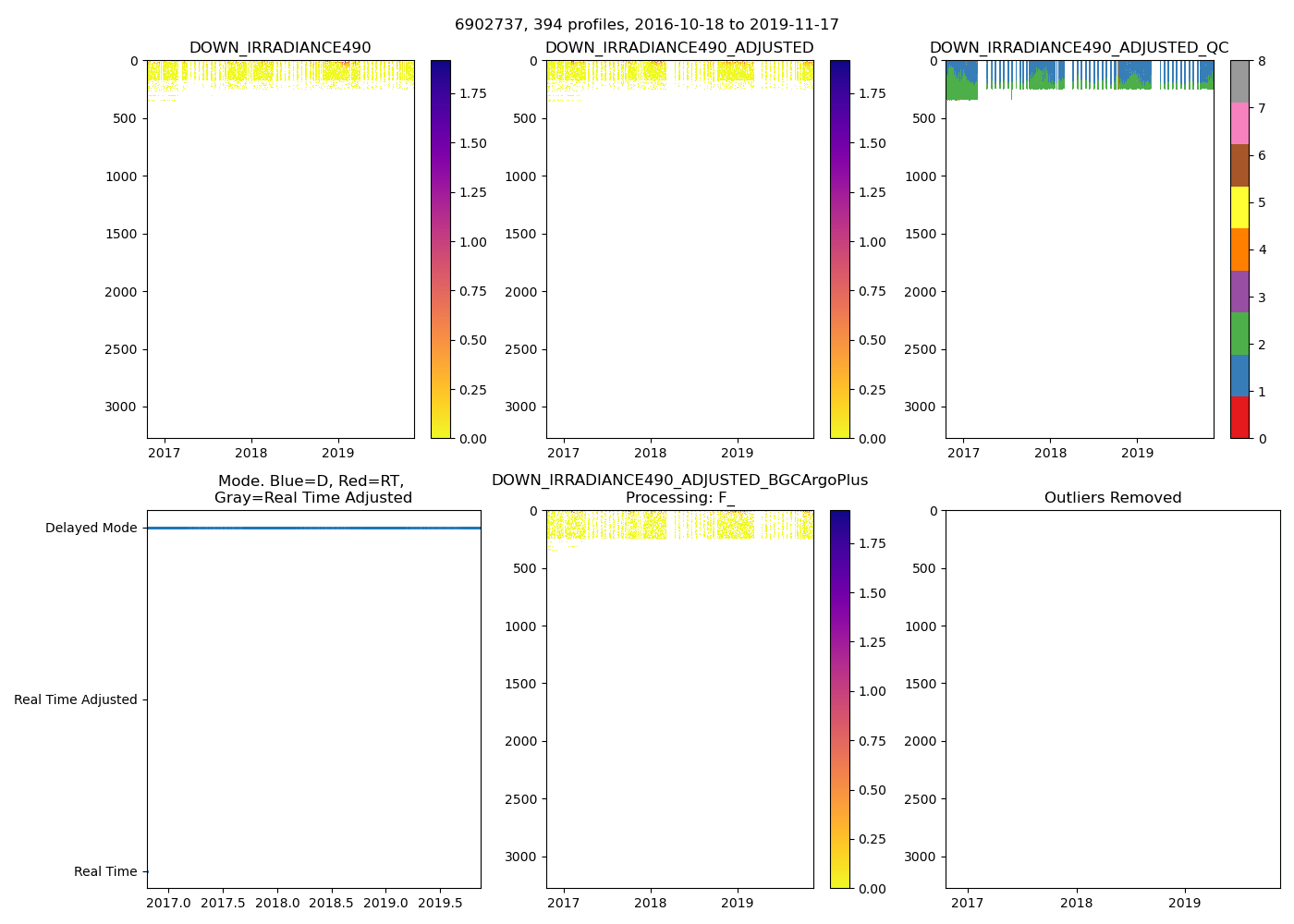
Task: Select the BGCArgoPlus Processing plot title
Action: pyautogui.click(x=679, y=489)
